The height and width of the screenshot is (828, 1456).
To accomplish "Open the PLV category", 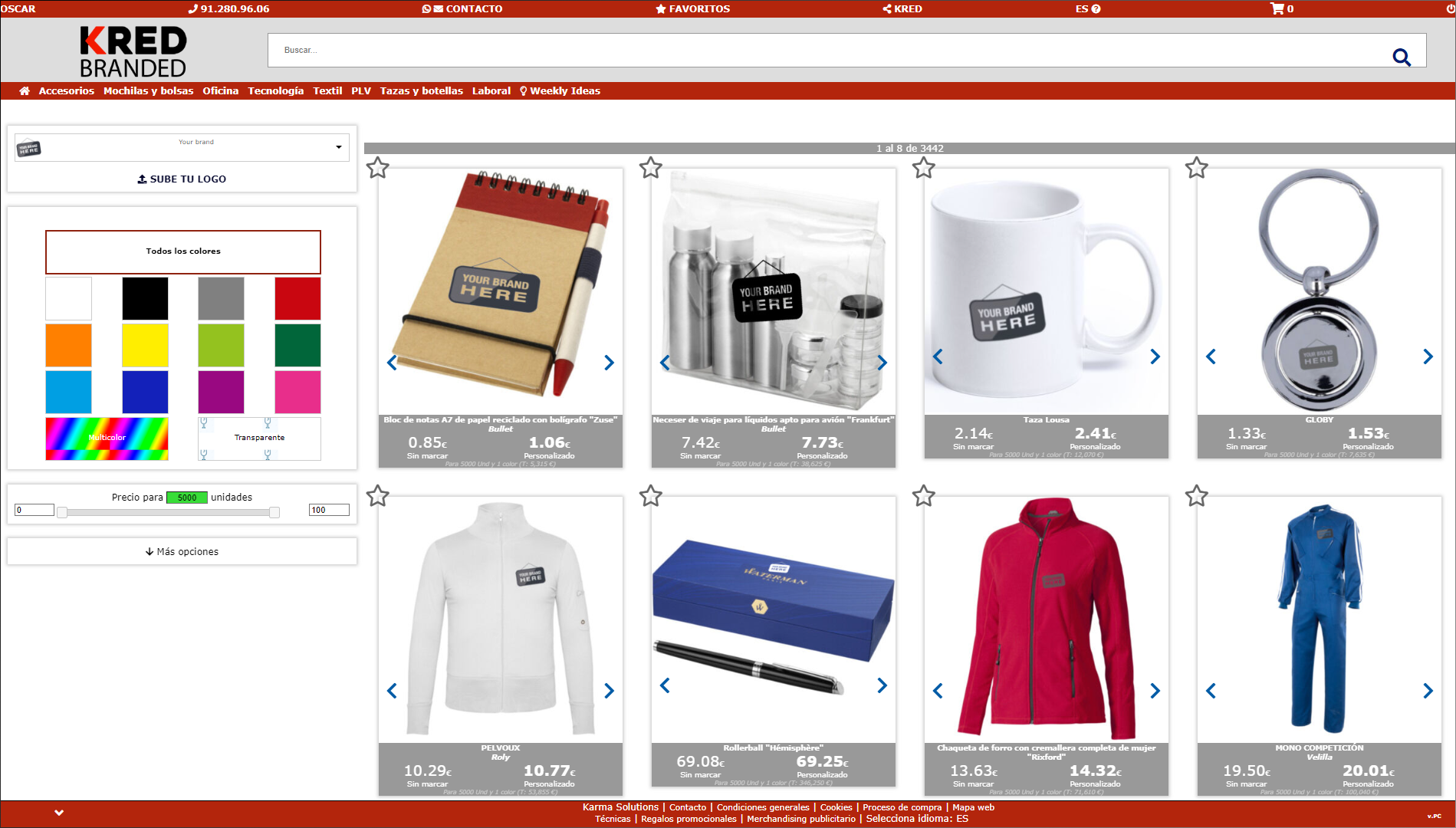I will click(361, 90).
